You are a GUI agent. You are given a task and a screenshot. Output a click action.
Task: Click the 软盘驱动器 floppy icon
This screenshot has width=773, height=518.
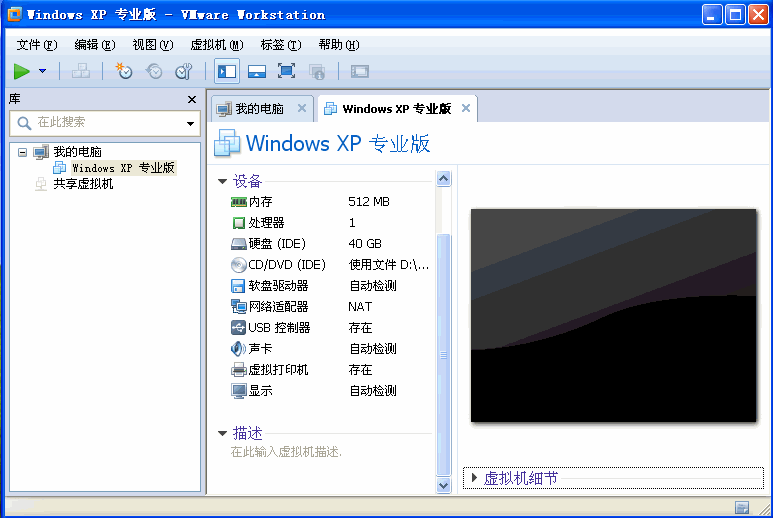click(x=238, y=286)
